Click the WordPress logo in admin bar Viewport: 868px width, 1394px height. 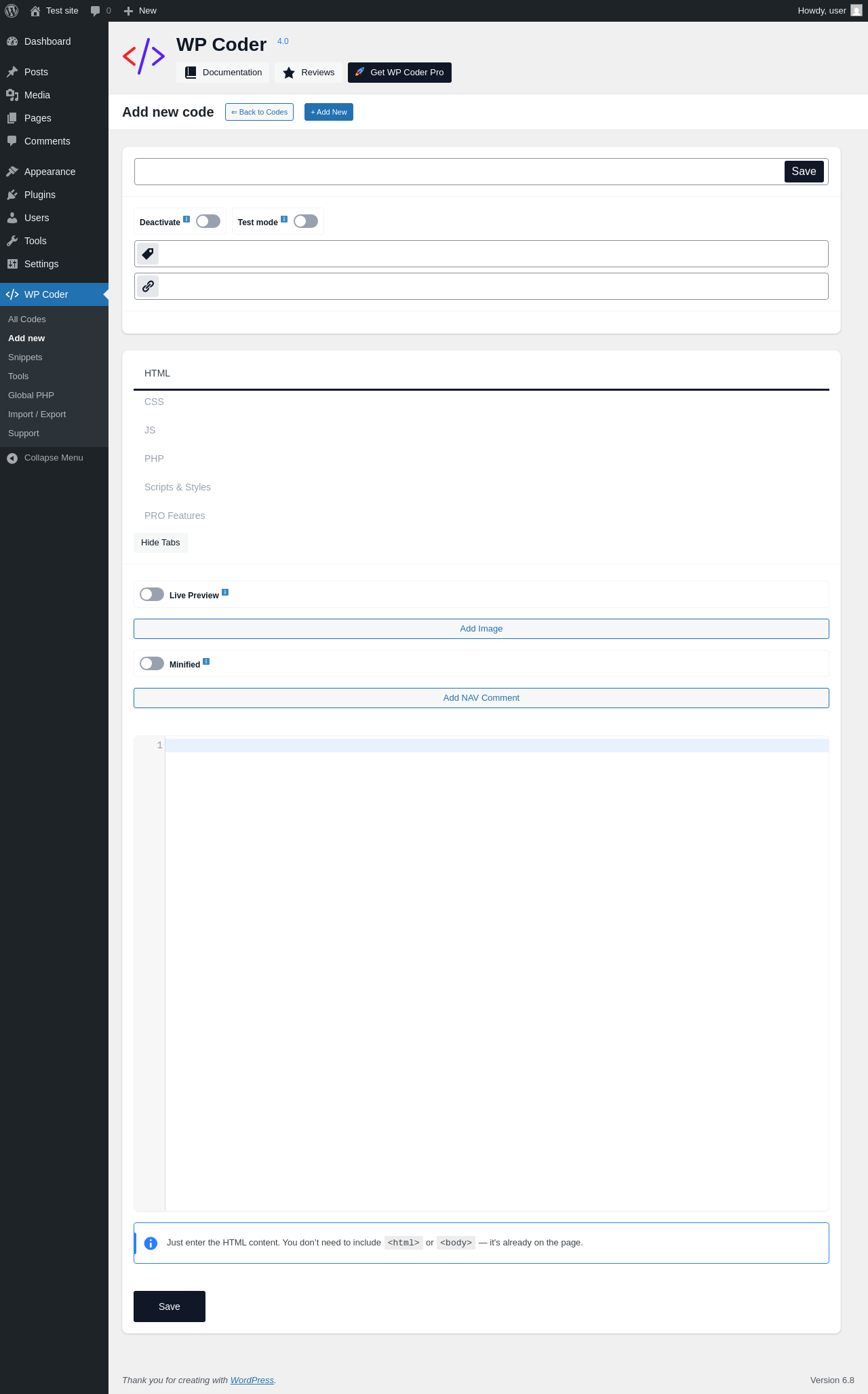click(12, 11)
